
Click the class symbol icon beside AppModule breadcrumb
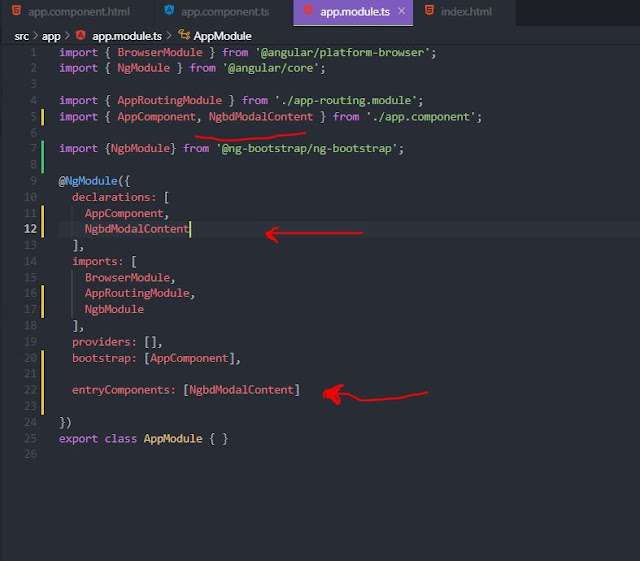pyautogui.click(x=184, y=35)
